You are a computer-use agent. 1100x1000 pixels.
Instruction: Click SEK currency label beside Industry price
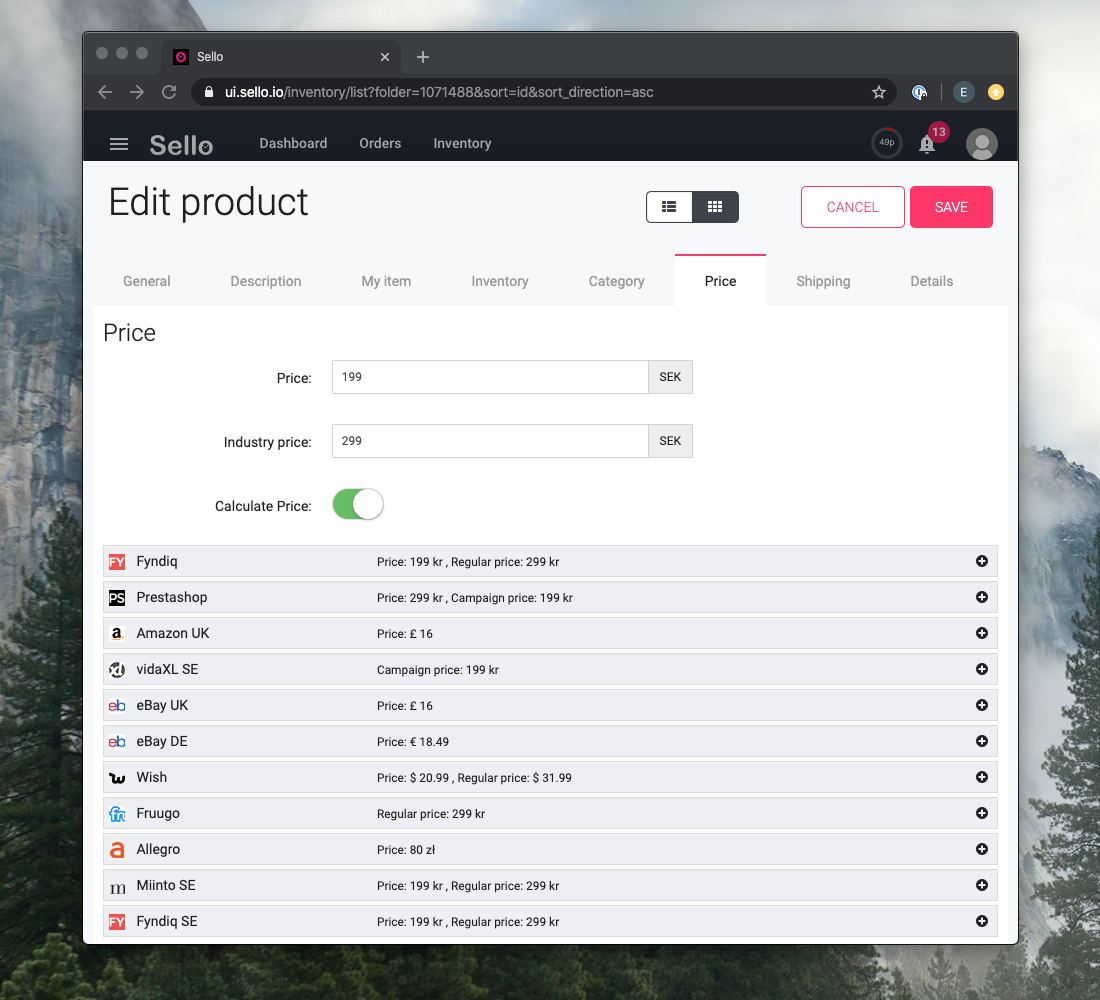pos(670,441)
